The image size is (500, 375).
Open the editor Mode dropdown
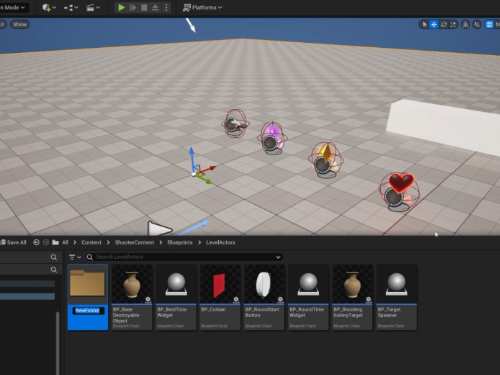point(13,7)
